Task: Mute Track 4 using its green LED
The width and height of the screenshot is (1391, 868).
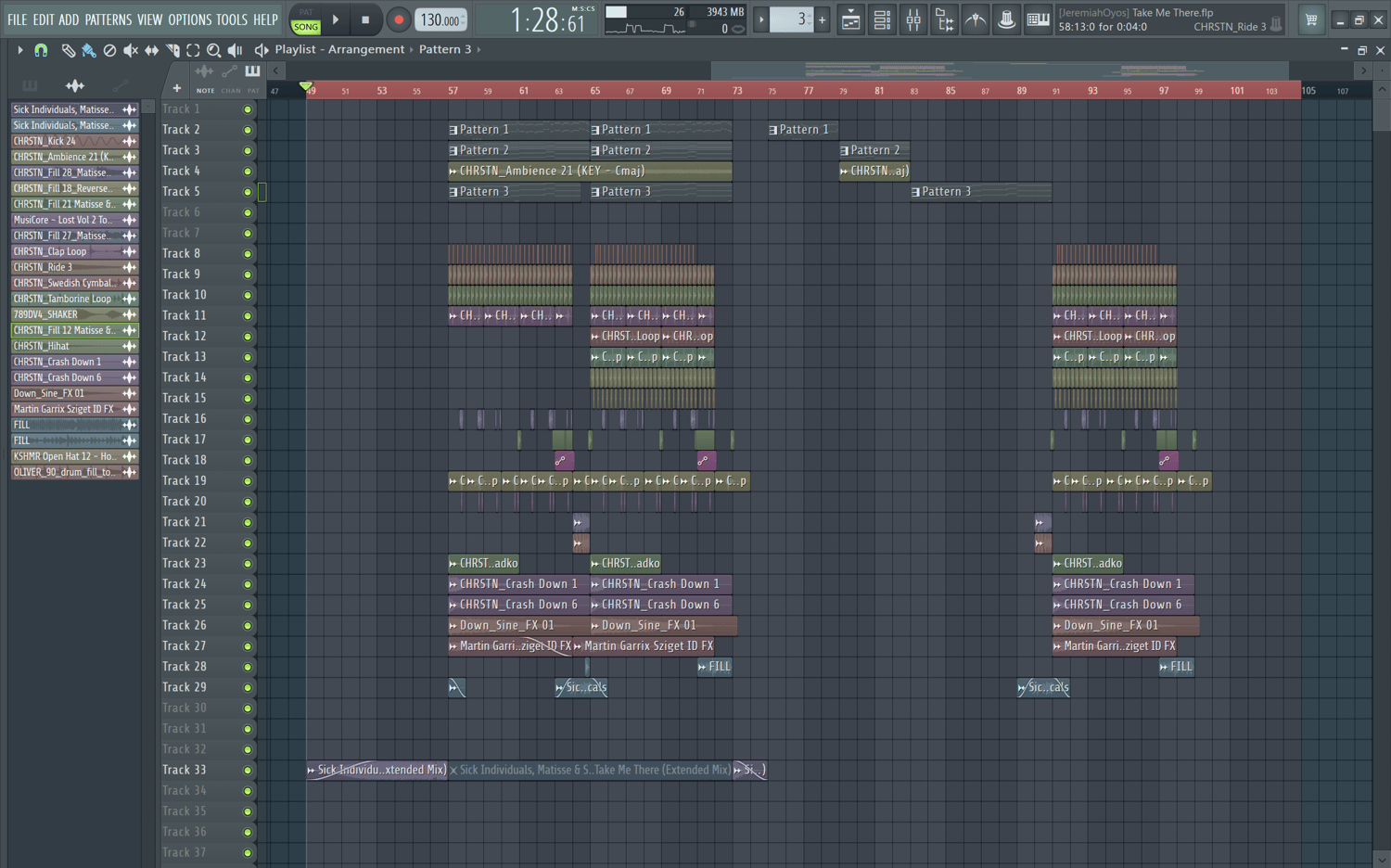Action: click(248, 172)
